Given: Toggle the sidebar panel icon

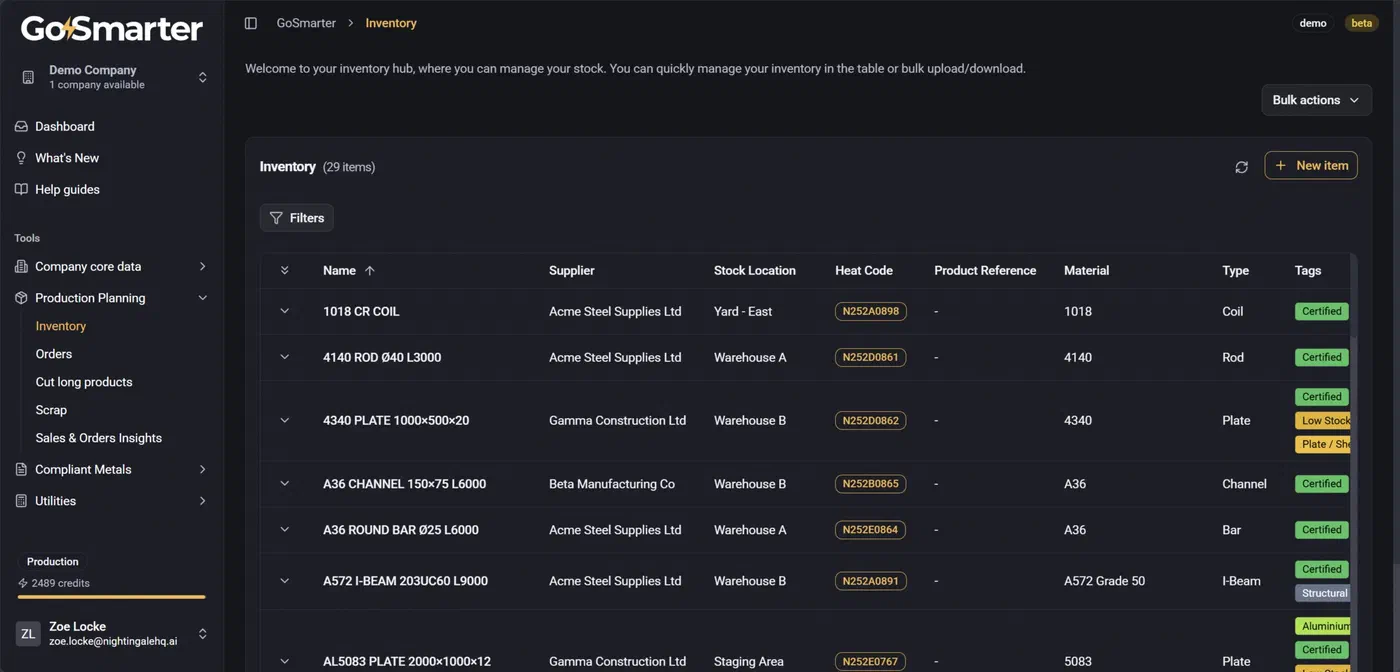Looking at the screenshot, I should 251,23.
